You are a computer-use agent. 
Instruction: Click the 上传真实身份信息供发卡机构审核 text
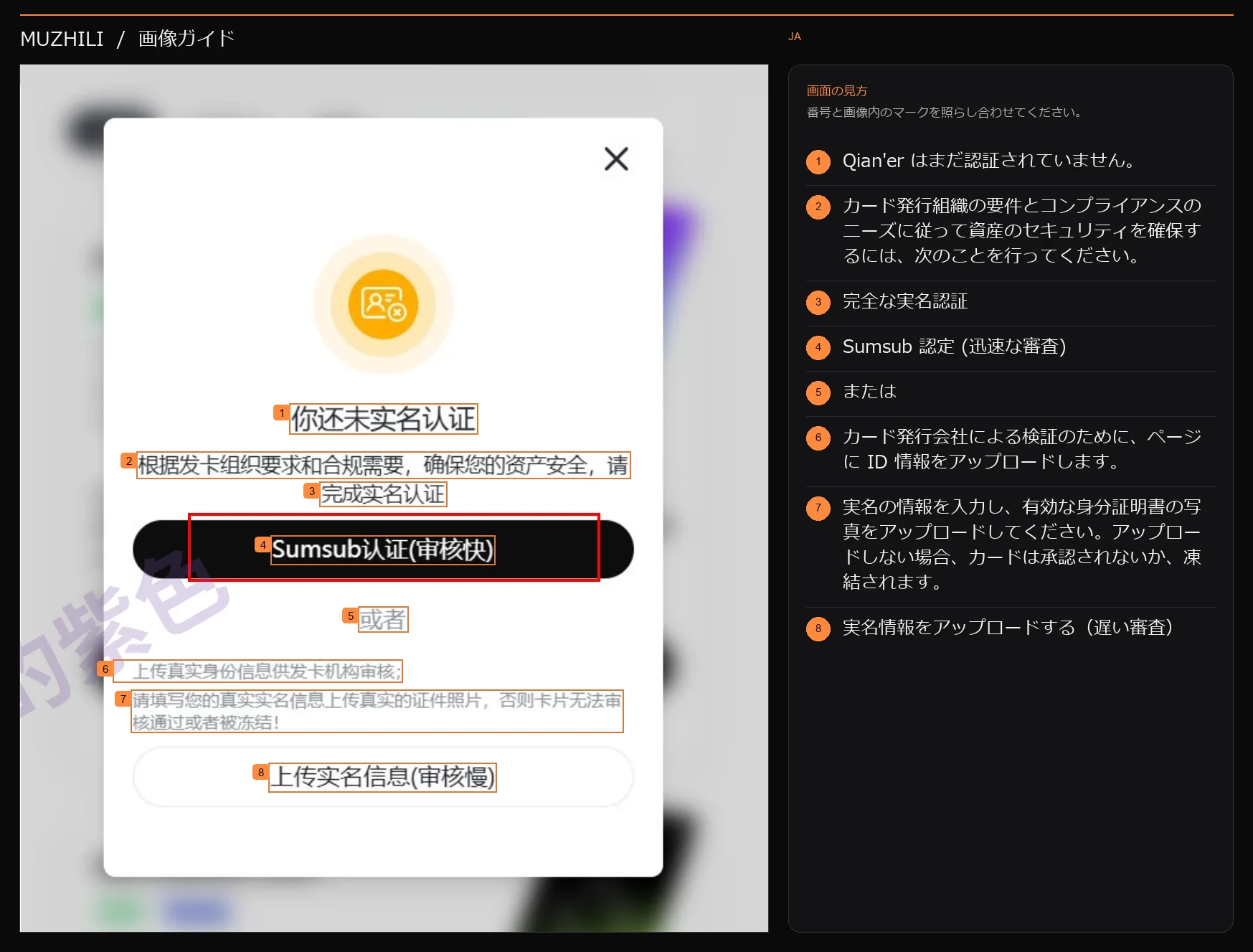pos(267,671)
